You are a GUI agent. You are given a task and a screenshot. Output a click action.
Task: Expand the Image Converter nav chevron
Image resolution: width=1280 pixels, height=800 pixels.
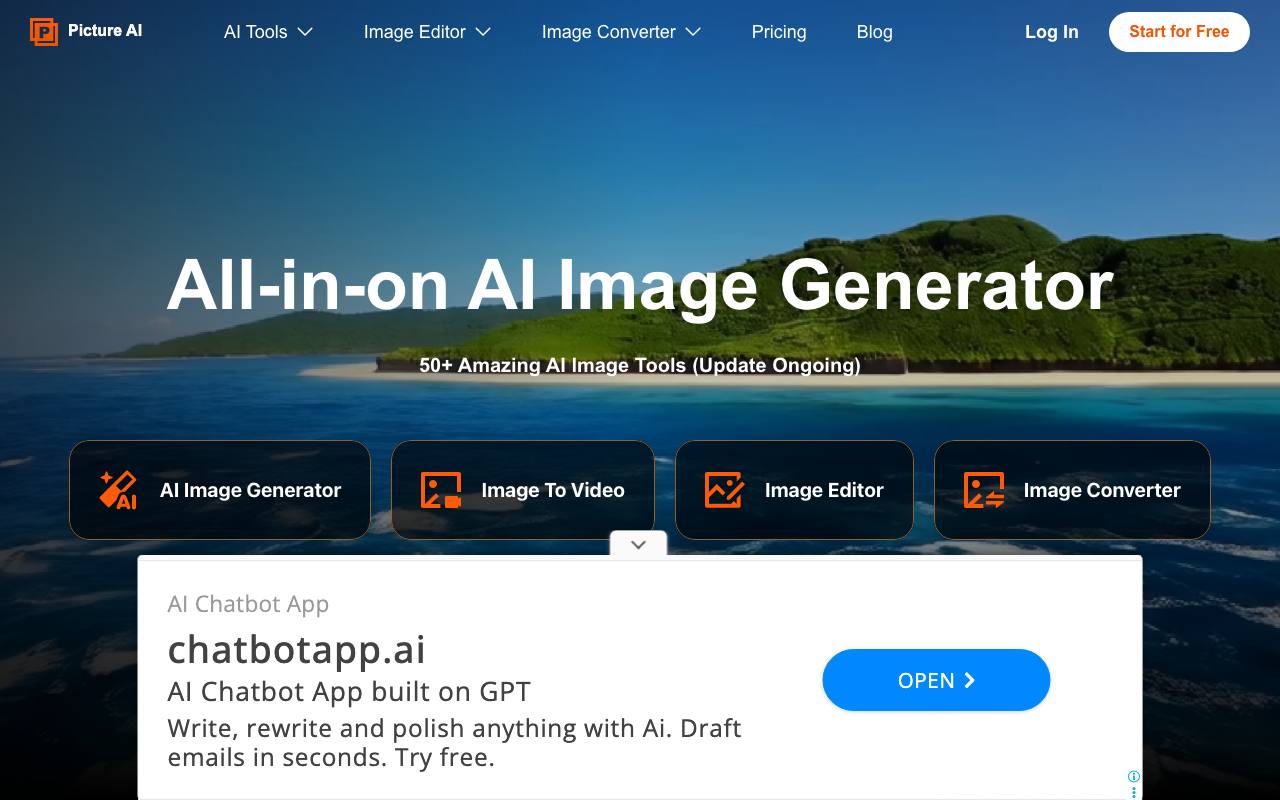pos(693,32)
